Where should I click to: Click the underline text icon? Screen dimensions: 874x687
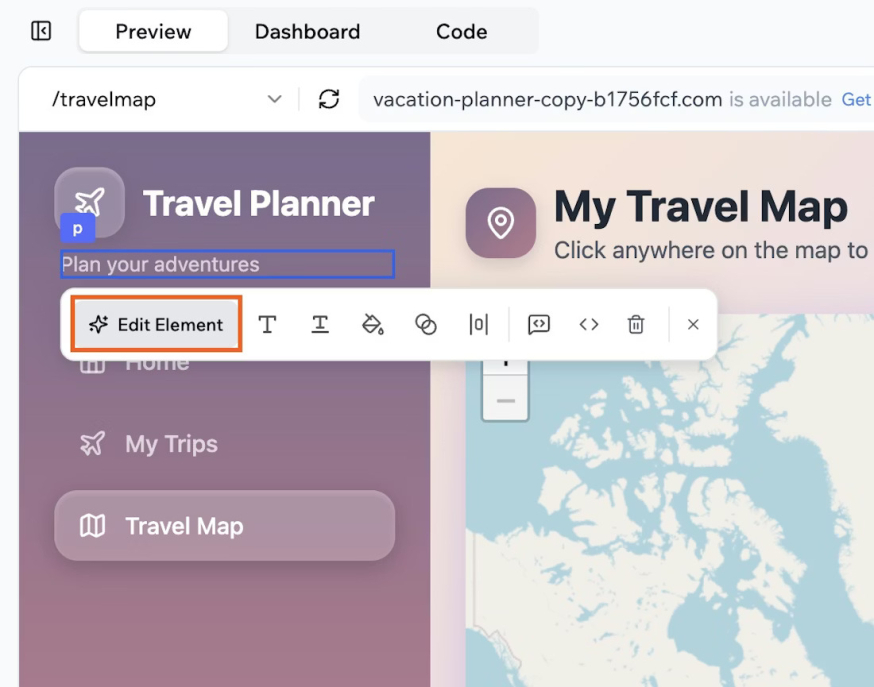pyautogui.click(x=320, y=324)
